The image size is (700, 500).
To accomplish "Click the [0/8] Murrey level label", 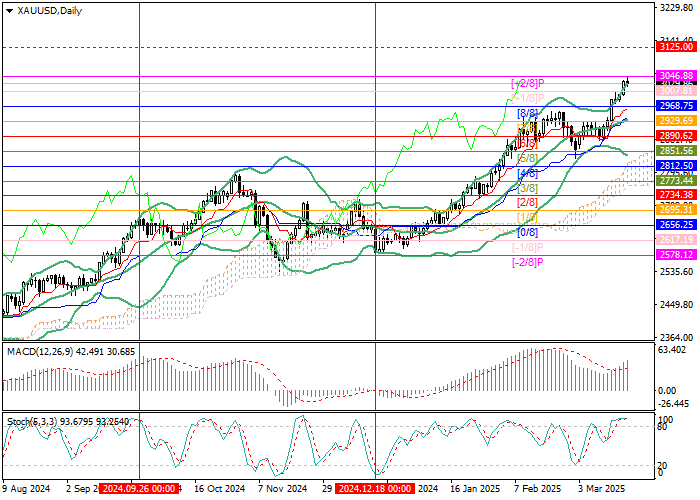I will (x=527, y=231).
